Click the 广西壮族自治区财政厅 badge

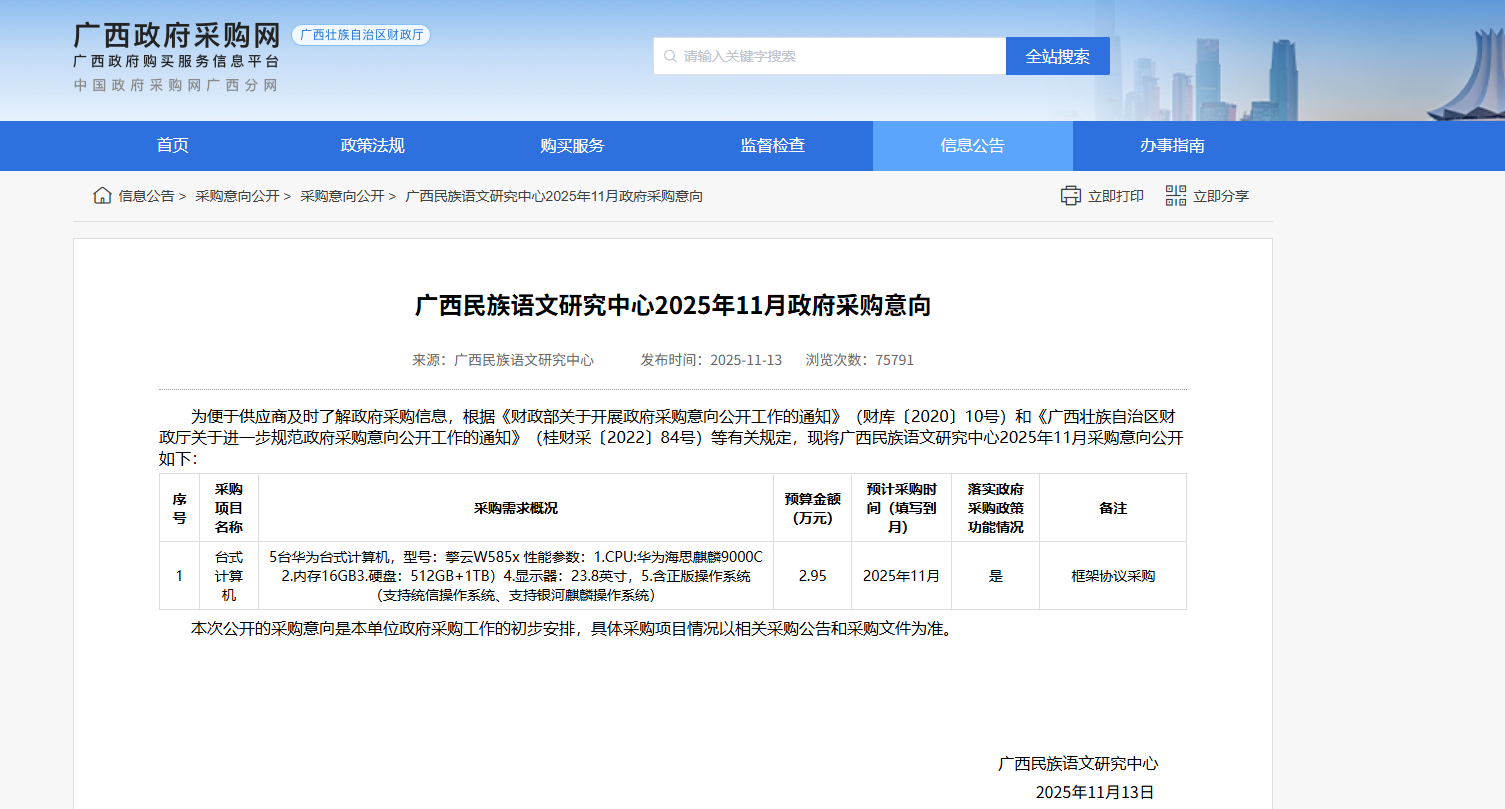[361, 35]
